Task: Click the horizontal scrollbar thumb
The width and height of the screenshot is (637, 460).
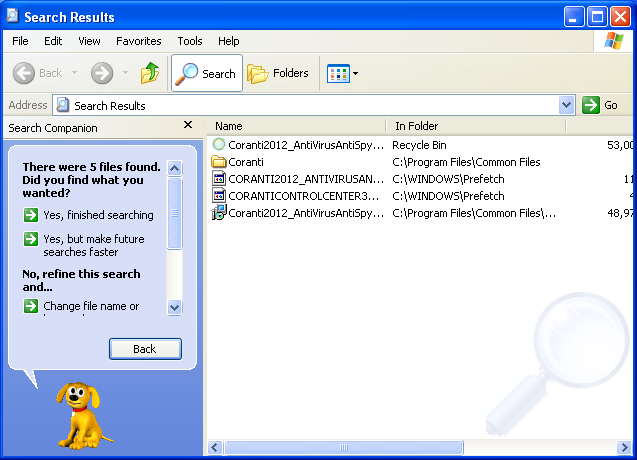Action: 344,447
